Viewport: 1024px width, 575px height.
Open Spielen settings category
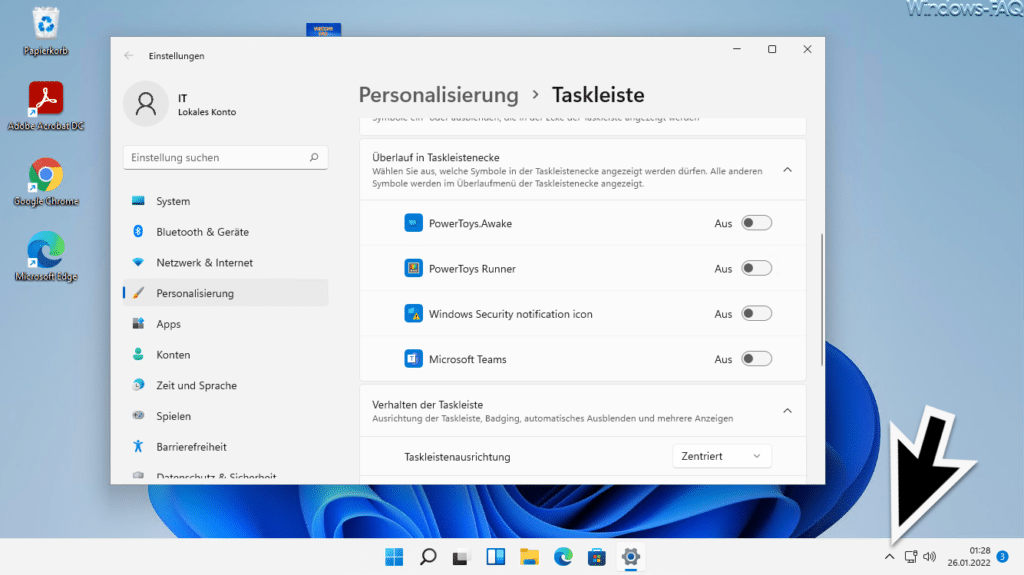coord(225,416)
